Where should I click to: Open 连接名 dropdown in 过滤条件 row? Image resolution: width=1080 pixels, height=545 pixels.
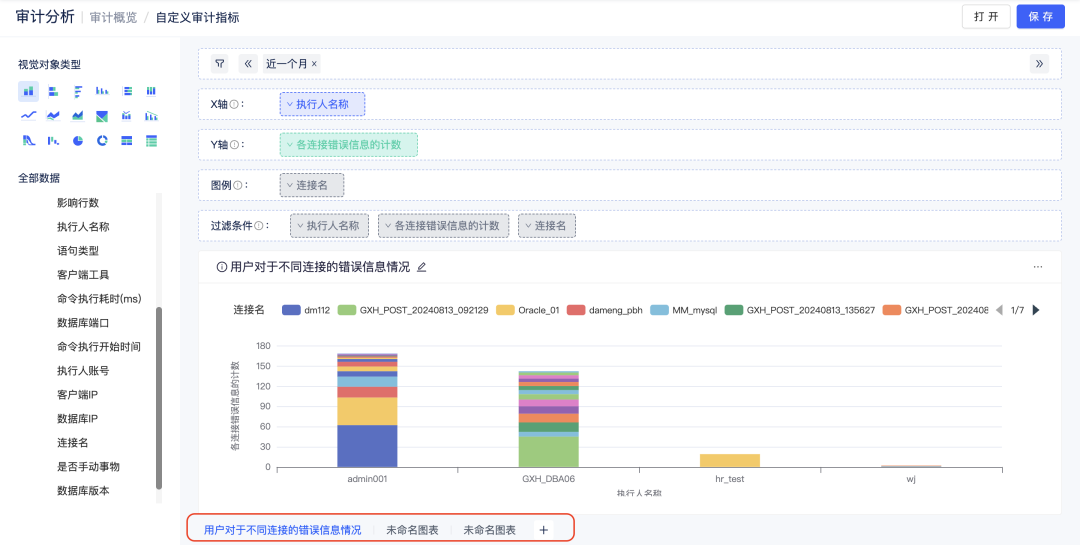(547, 225)
